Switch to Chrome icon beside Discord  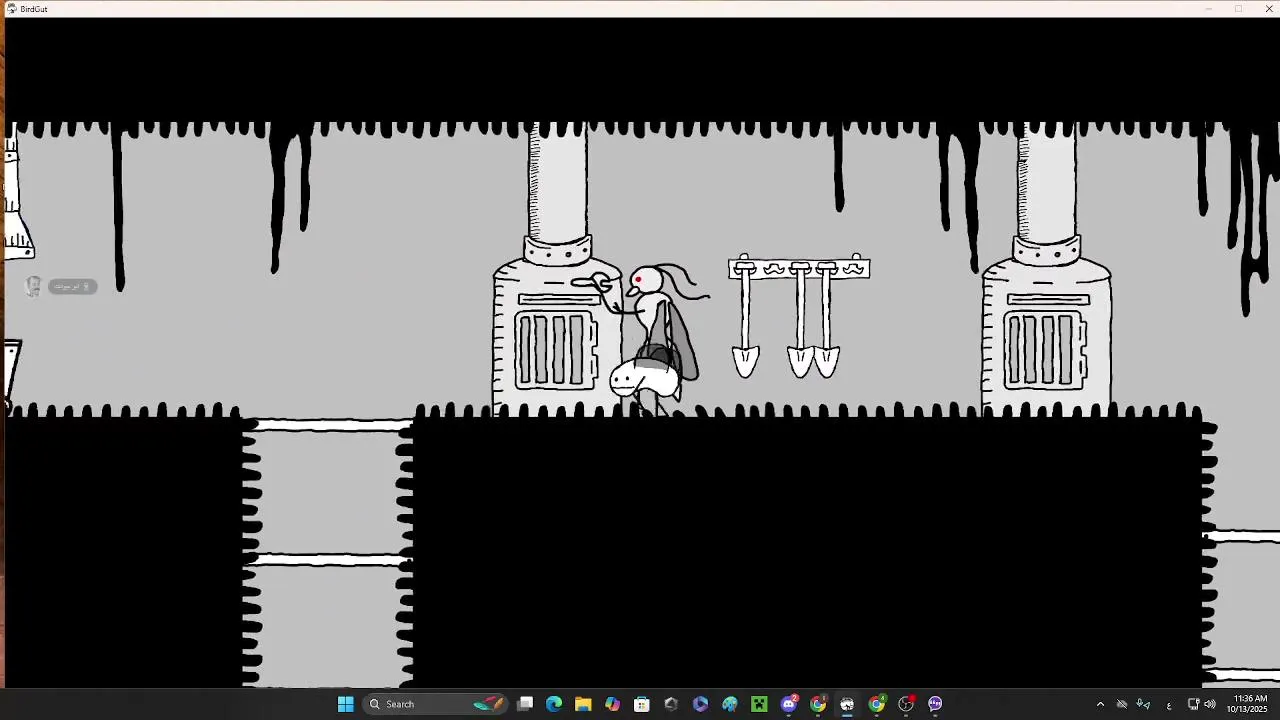tap(818, 704)
